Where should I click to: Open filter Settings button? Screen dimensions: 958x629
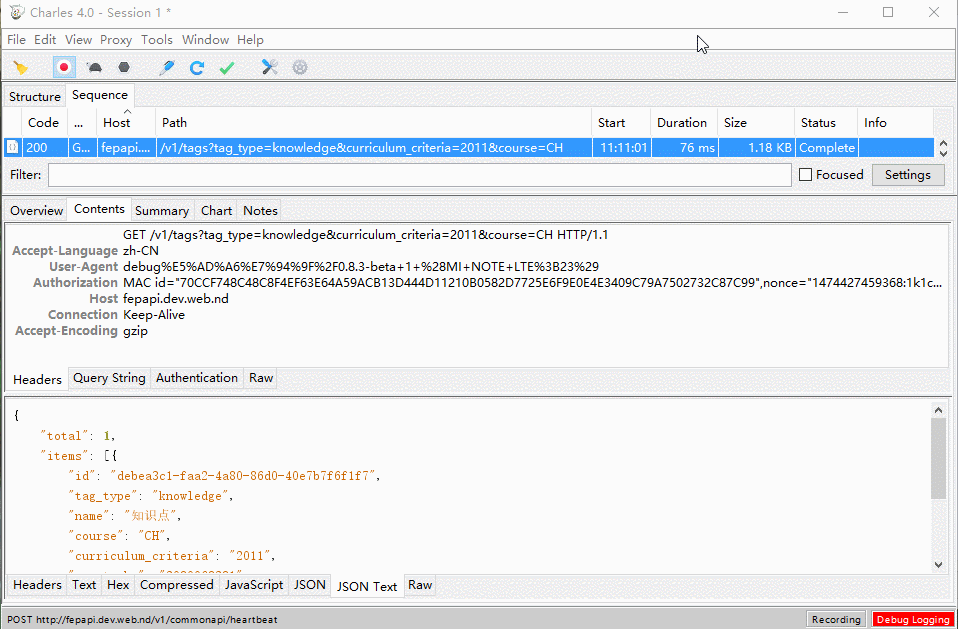907,174
